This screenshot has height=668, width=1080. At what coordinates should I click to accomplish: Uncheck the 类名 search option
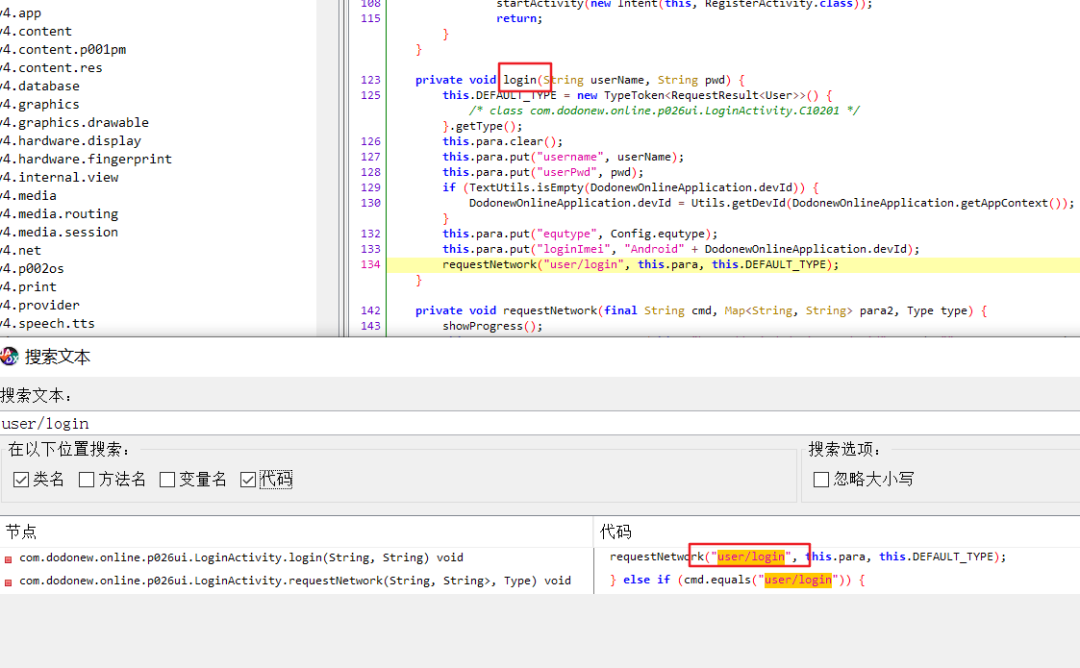coord(21,479)
